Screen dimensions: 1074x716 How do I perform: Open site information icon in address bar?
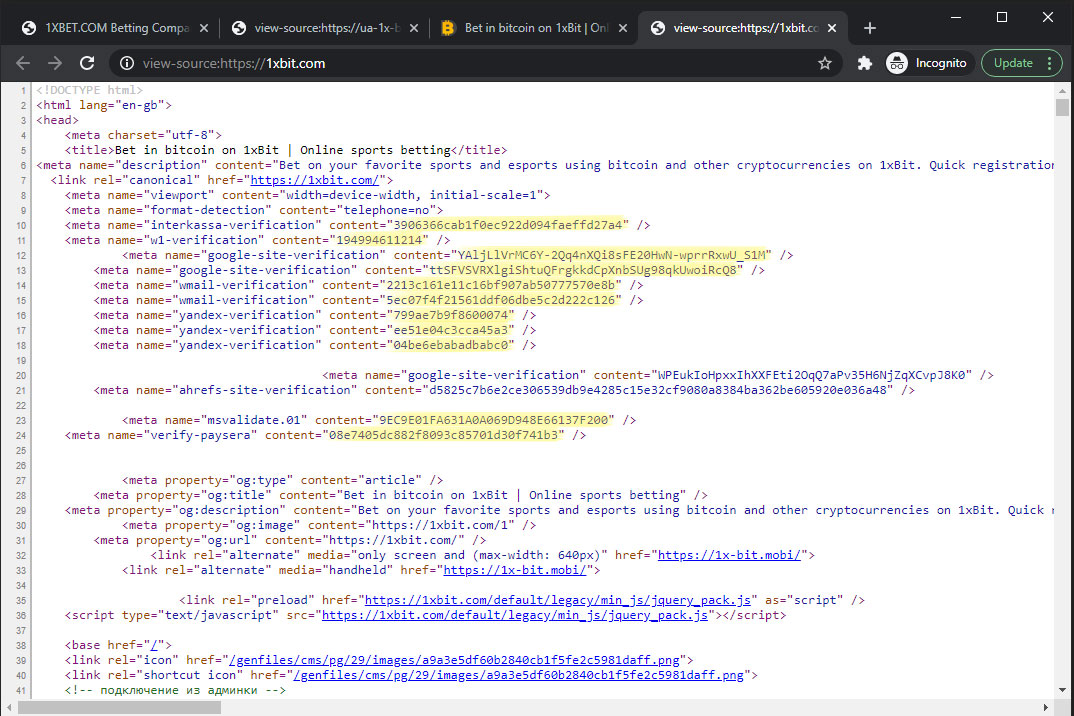pyautogui.click(x=127, y=63)
